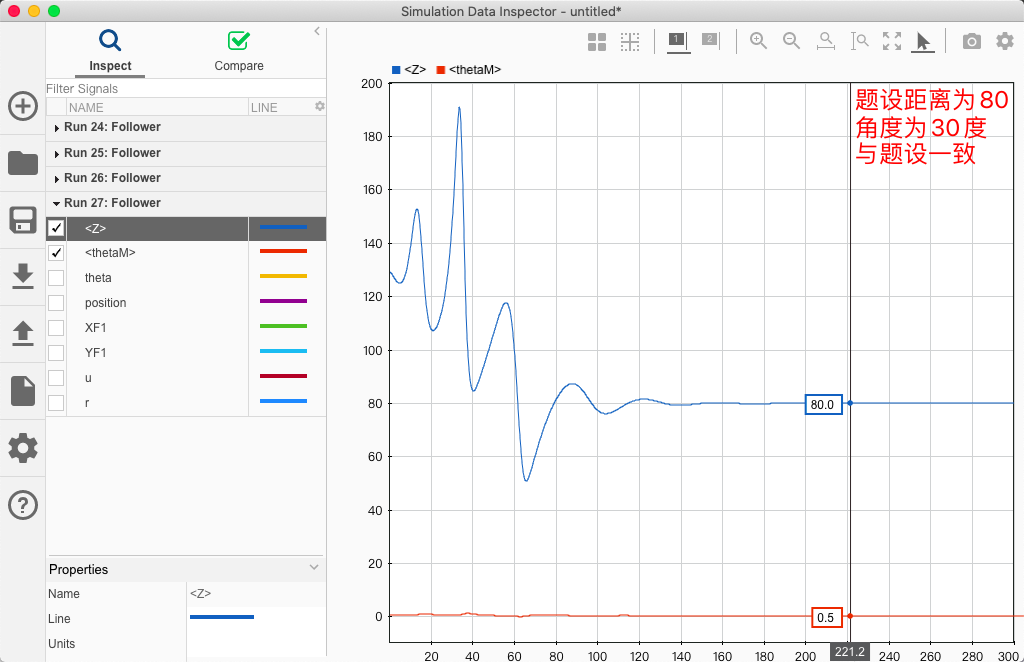Expand Run 24: Follower

(x=57, y=128)
